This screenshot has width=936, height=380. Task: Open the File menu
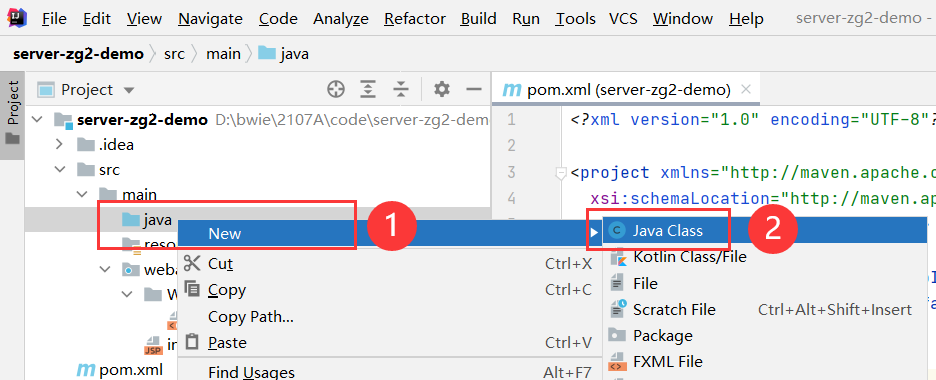(54, 18)
